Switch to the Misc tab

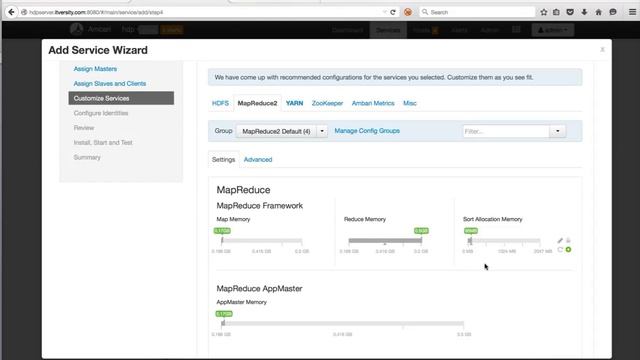[x=410, y=103]
